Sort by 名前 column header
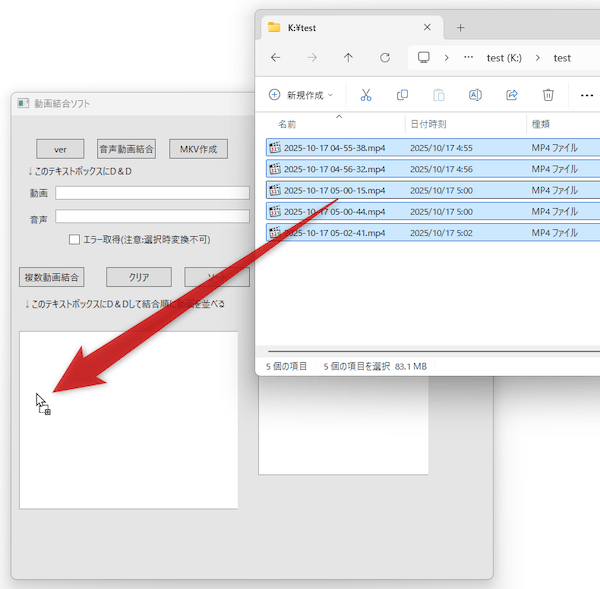Image resolution: width=600 pixels, height=589 pixels. pos(287,124)
